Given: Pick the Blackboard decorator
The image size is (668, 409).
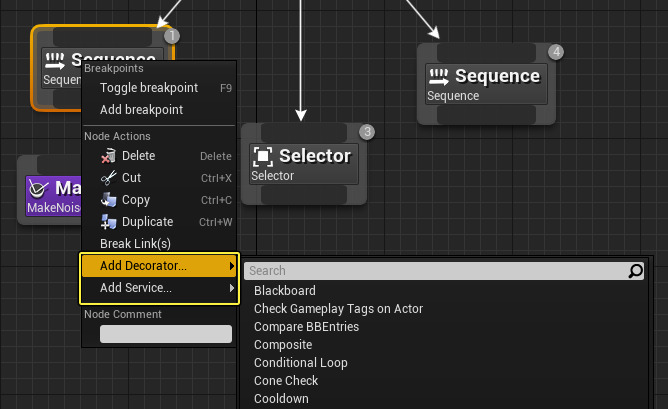Looking at the screenshot, I should (285, 291).
